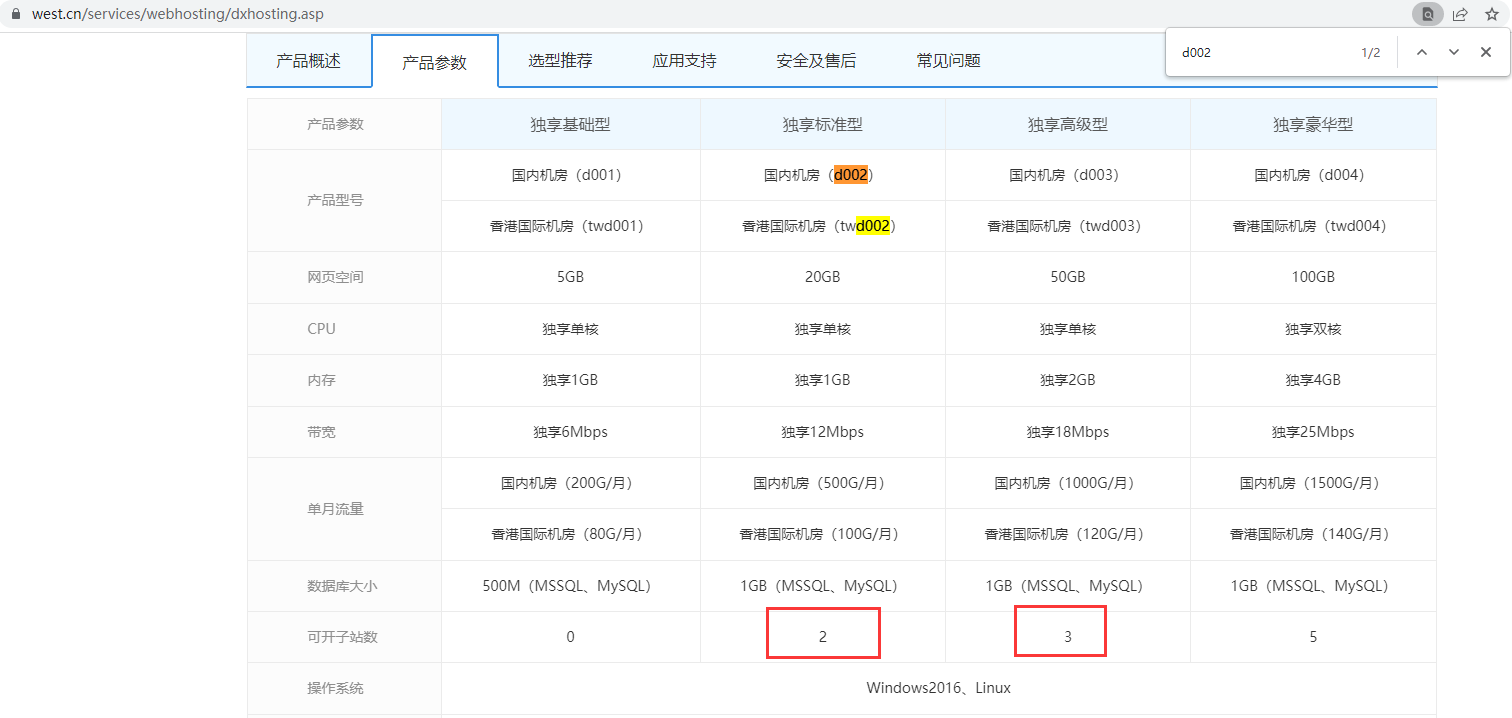Click the orange highlighted d002 text
Image resolution: width=1512 pixels, height=718 pixels.
tap(851, 175)
